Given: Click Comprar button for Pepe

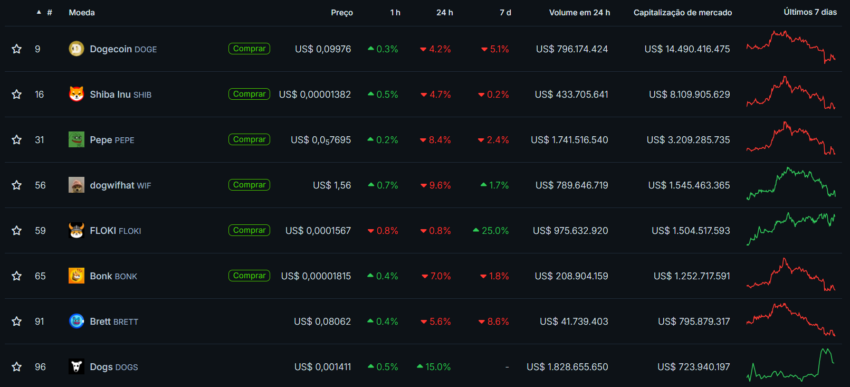Looking at the screenshot, I should (249, 140).
